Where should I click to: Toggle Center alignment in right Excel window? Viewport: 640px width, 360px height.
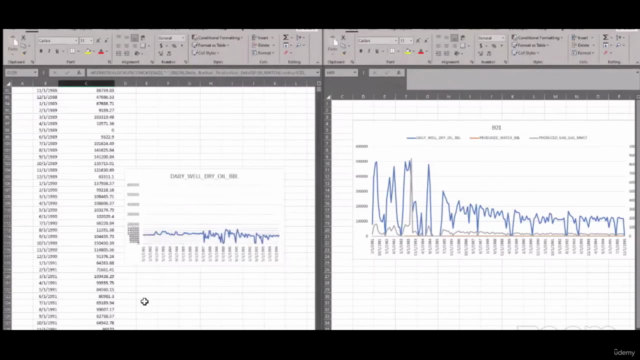tap(447, 46)
